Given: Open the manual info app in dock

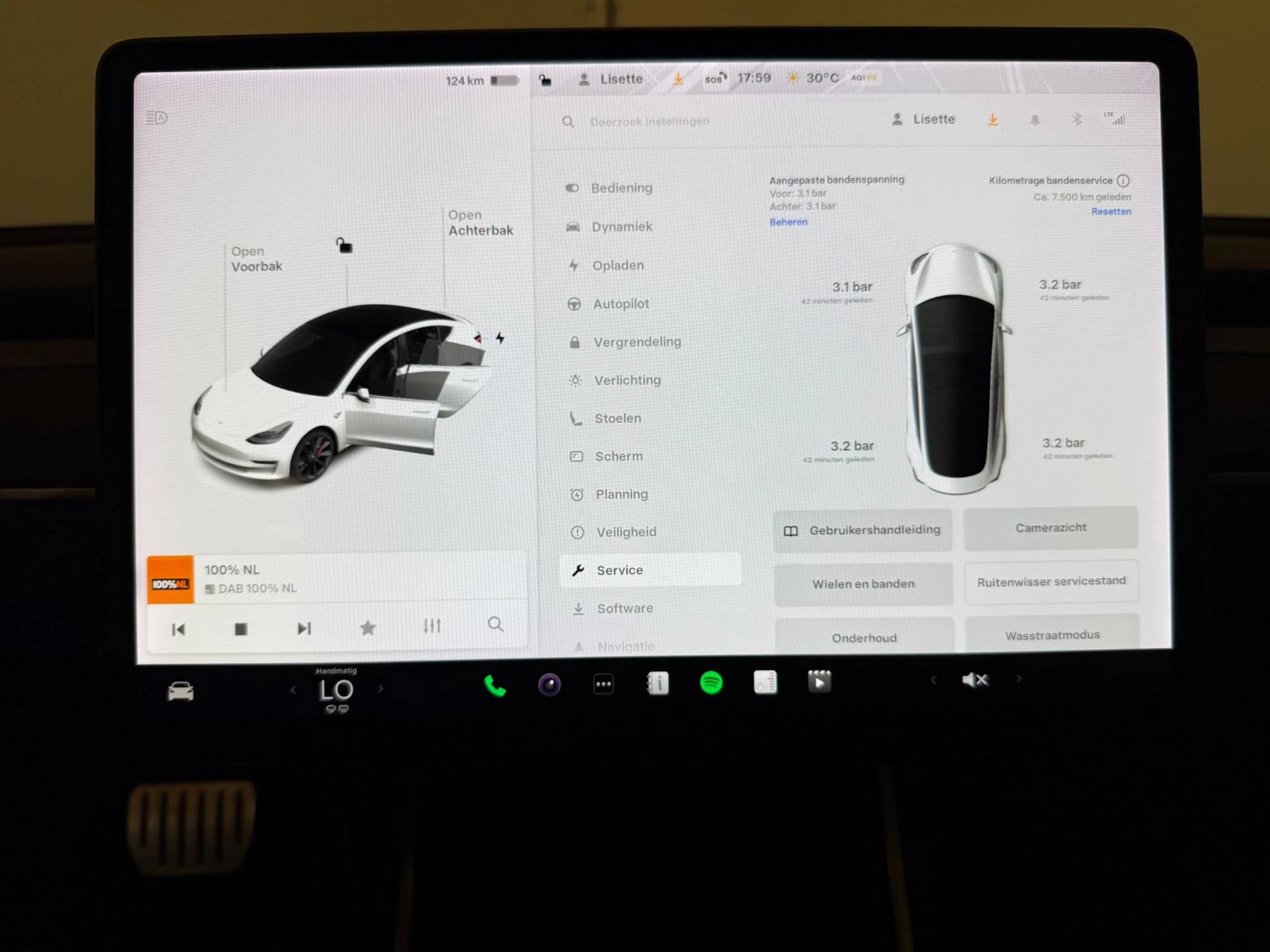Looking at the screenshot, I should pyautogui.click(x=657, y=683).
